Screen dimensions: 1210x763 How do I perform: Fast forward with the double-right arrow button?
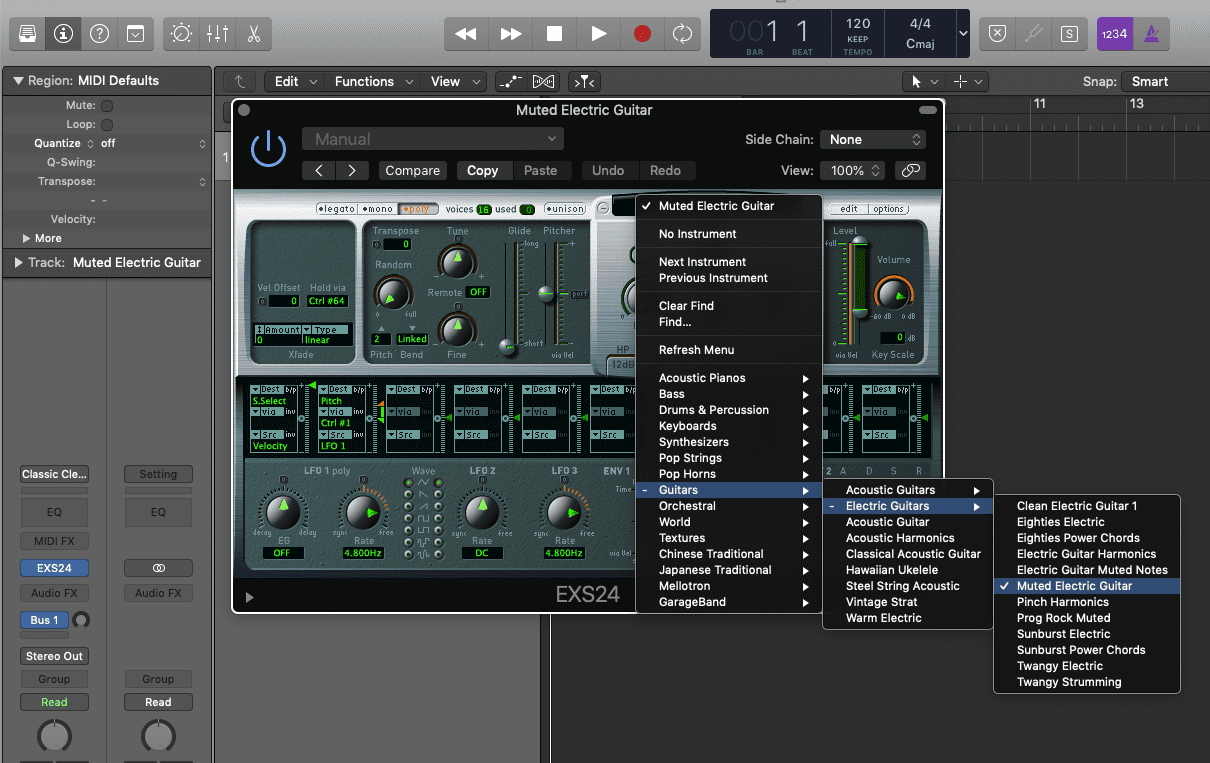(x=510, y=33)
